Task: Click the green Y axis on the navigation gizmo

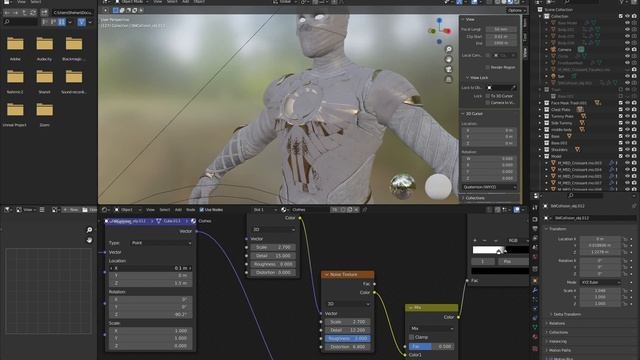Action: click(432, 31)
